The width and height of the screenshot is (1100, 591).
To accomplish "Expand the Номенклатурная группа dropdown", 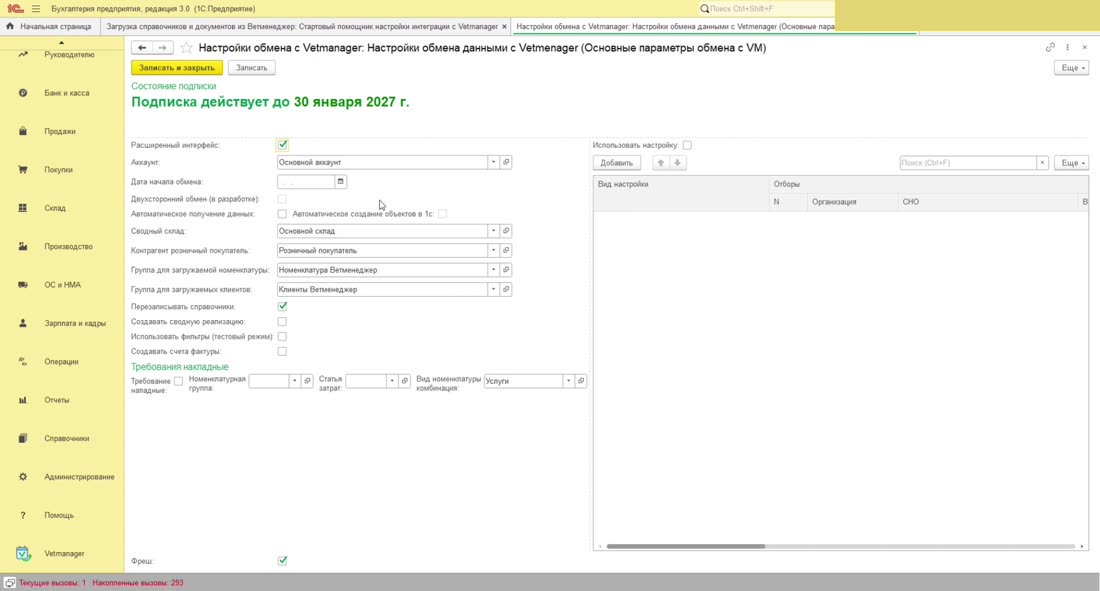I will (295, 381).
